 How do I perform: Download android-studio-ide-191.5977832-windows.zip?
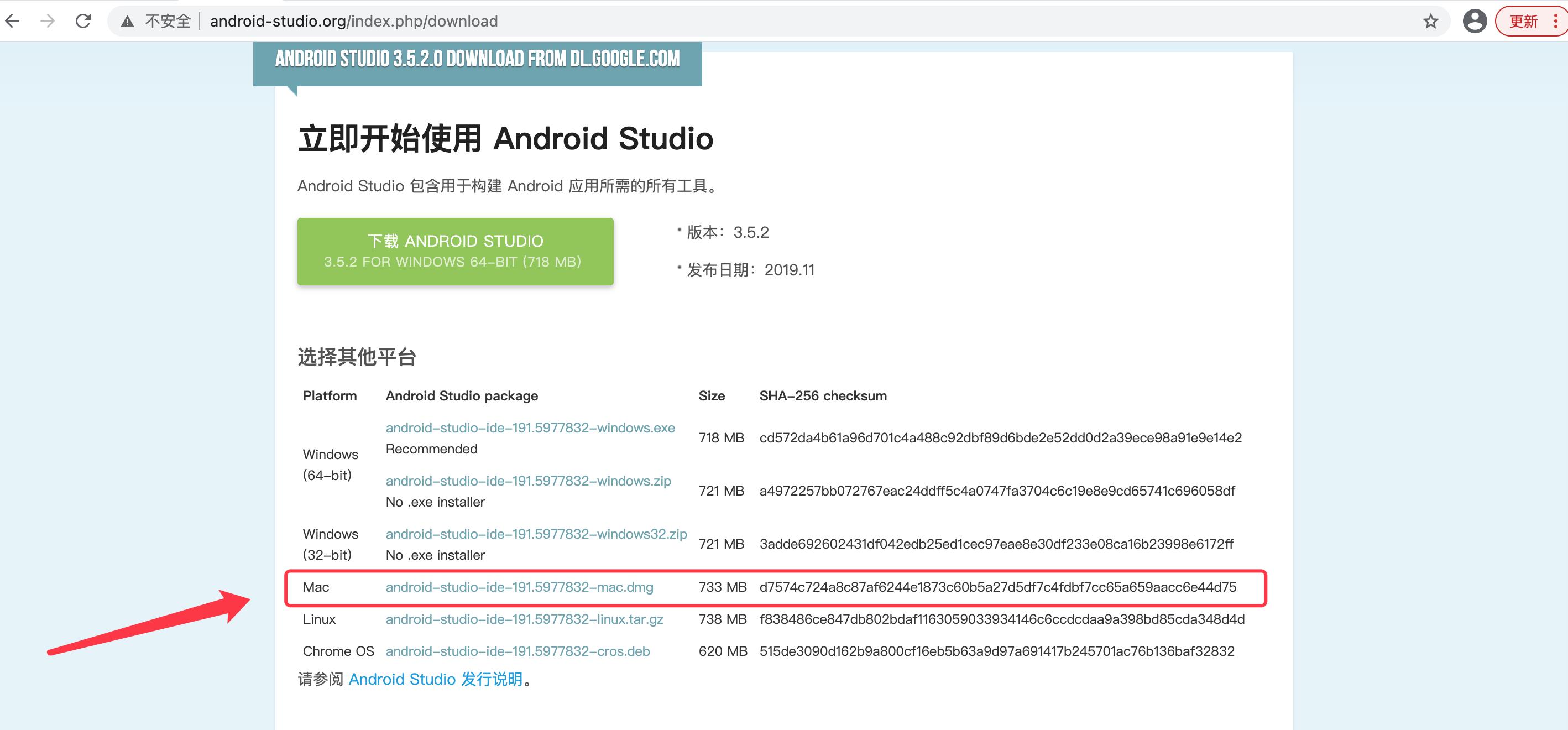click(529, 481)
